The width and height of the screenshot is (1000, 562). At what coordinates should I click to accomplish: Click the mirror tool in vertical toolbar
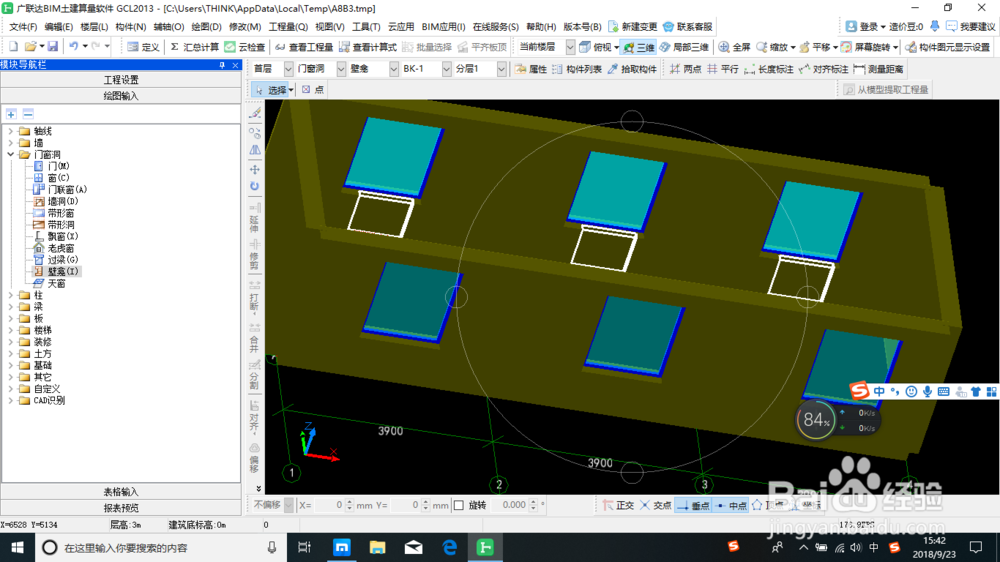(x=254, y=151)
